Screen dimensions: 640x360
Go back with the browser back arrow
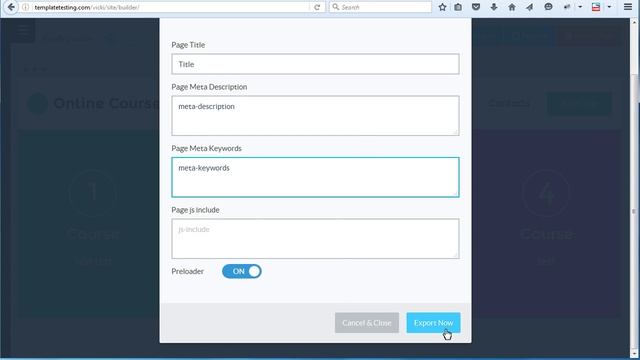11,7
